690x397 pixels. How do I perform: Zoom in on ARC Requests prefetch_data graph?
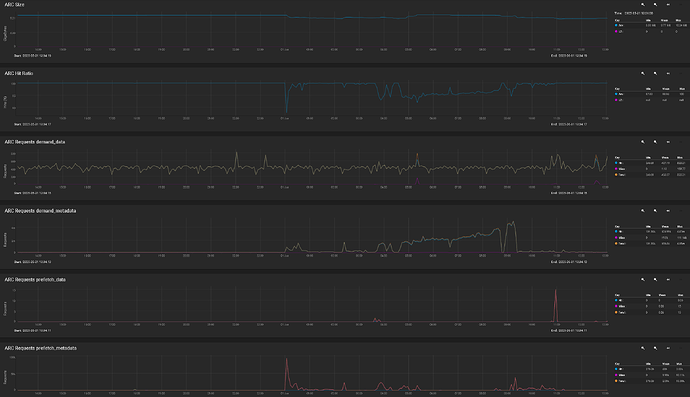click(643, 279)
